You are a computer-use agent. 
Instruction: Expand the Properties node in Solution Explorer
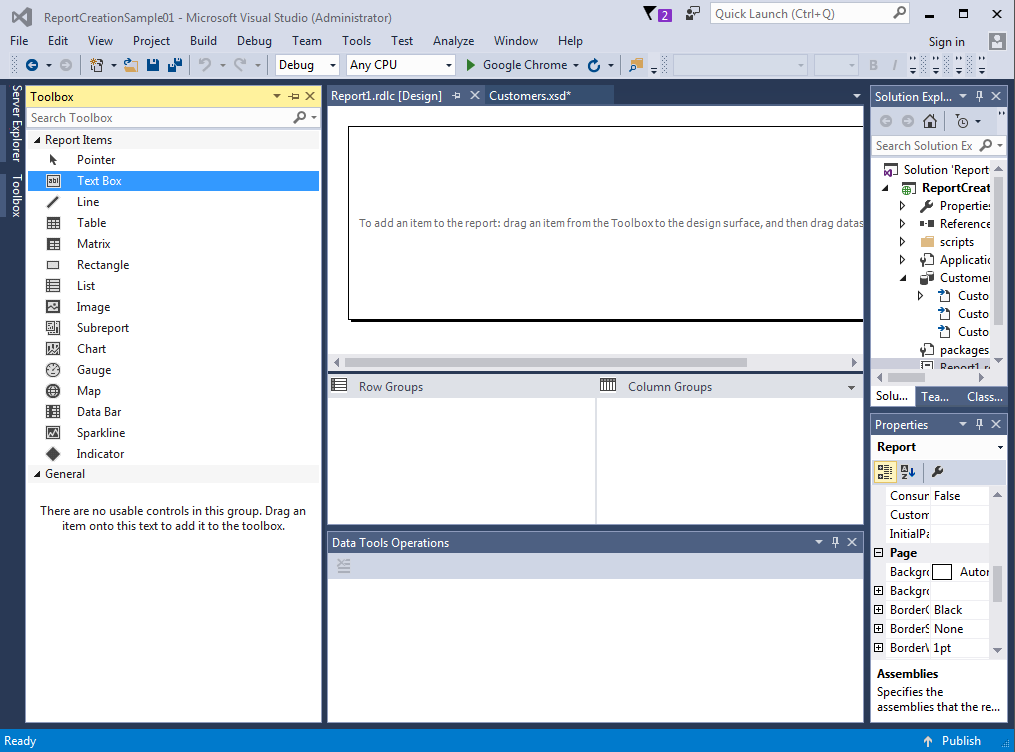coord(902,206)
